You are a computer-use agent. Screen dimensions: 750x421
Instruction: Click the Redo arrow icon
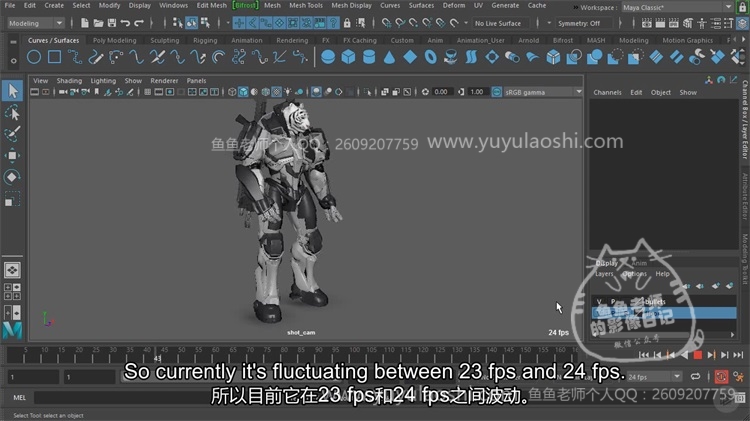[x=139, y=23]
